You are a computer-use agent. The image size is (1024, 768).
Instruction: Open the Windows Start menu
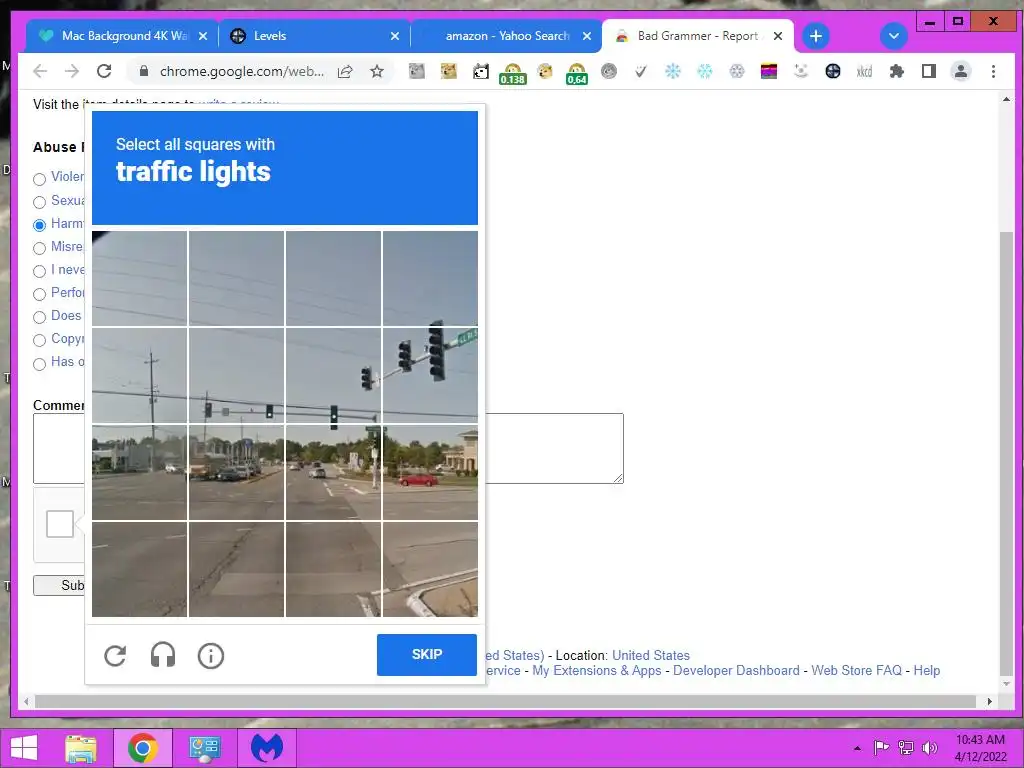(x=24, y=748)
